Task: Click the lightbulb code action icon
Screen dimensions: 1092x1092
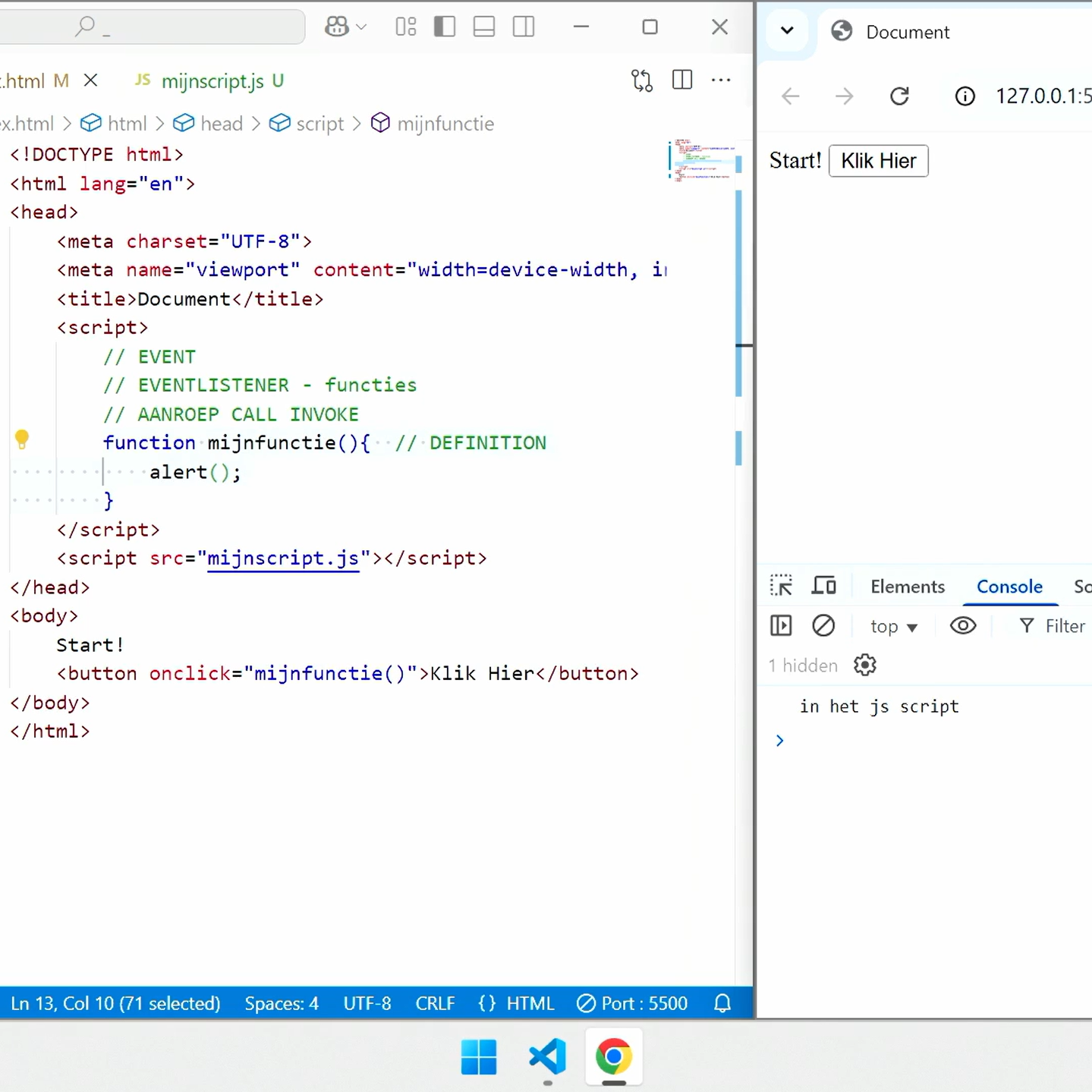Action: (22, 439)
